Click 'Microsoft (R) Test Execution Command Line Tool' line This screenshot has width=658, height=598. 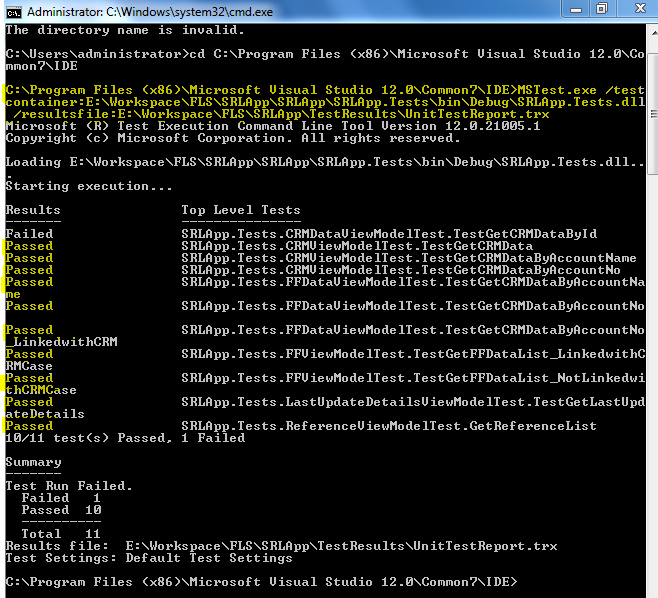[273, 126]
